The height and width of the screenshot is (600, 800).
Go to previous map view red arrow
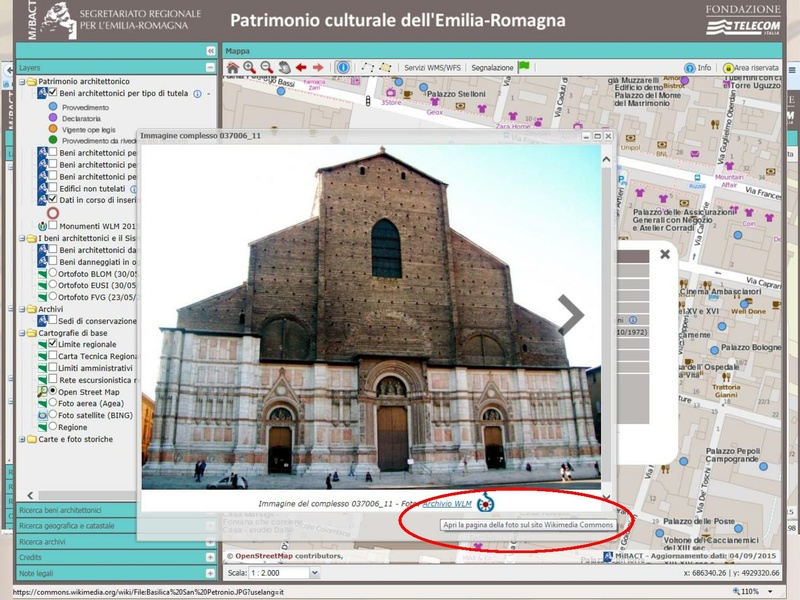pos(300,68)
